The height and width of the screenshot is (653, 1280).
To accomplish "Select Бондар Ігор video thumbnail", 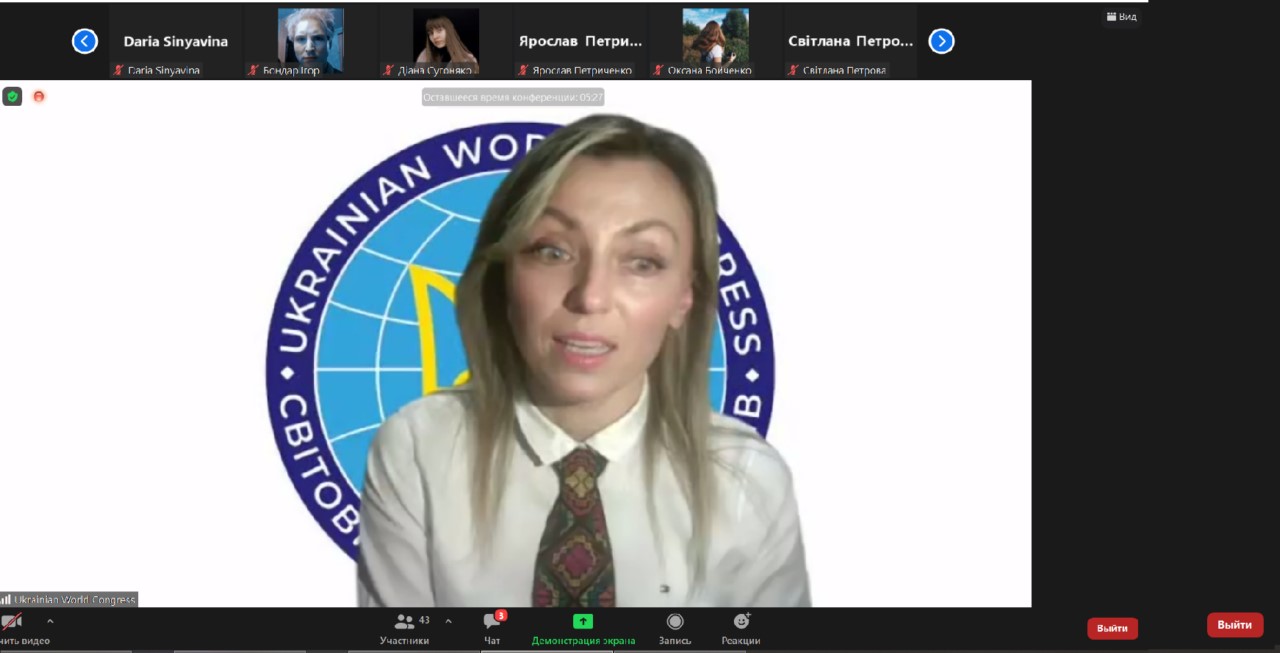I will click(310, 40).
